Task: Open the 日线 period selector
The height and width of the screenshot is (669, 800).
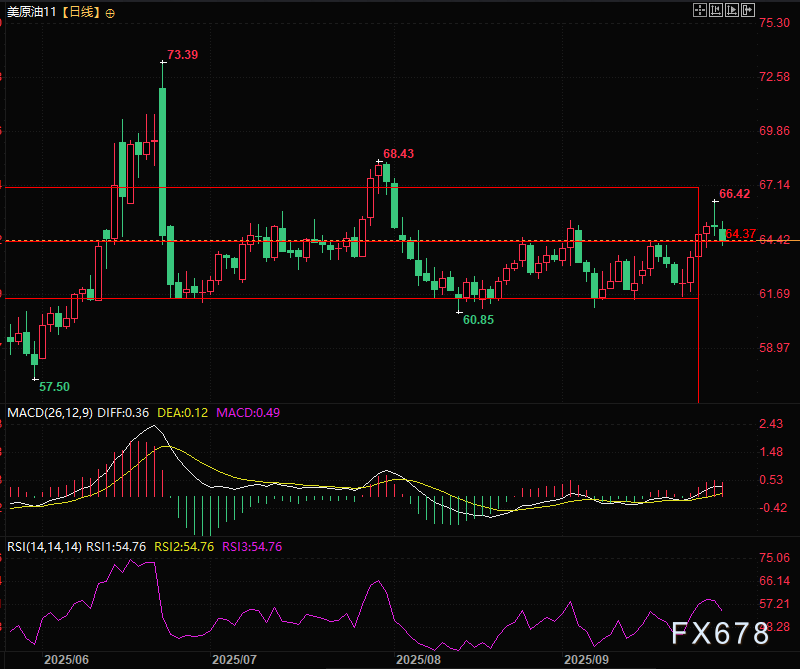Action: coord(81,13)
